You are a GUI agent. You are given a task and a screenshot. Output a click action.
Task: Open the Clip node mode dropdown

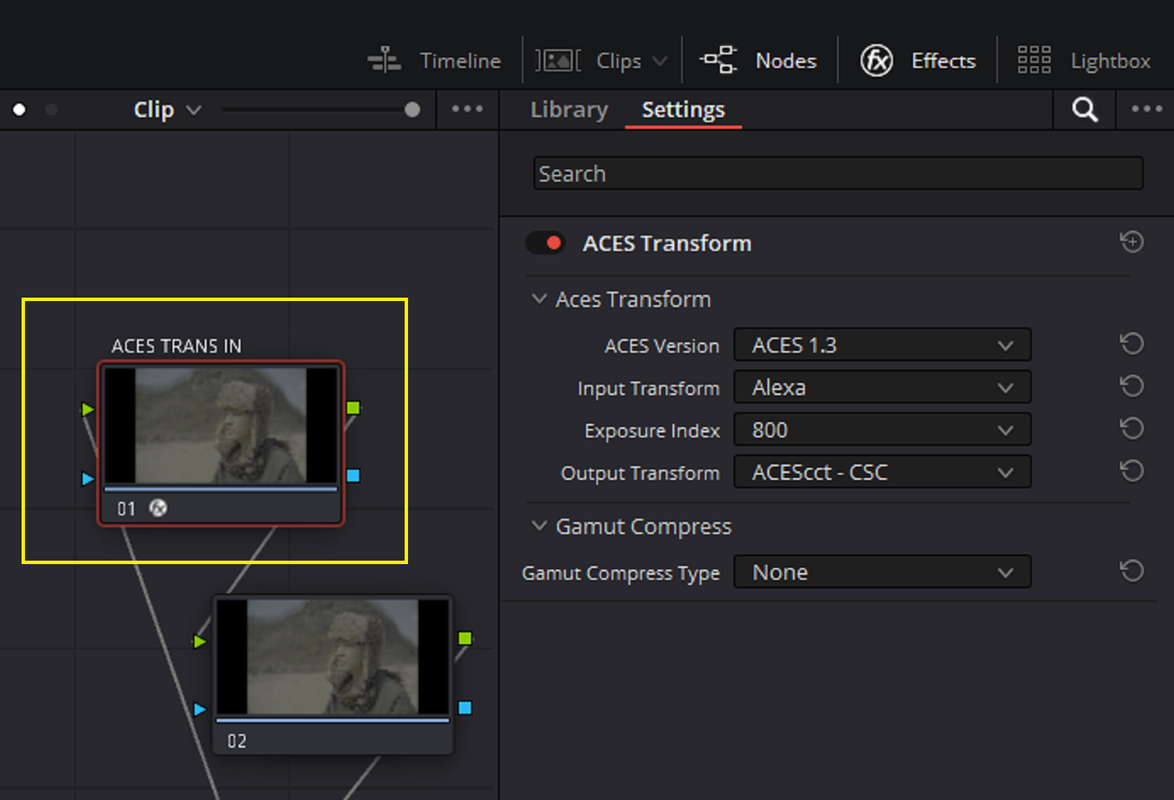coord(167,109)
